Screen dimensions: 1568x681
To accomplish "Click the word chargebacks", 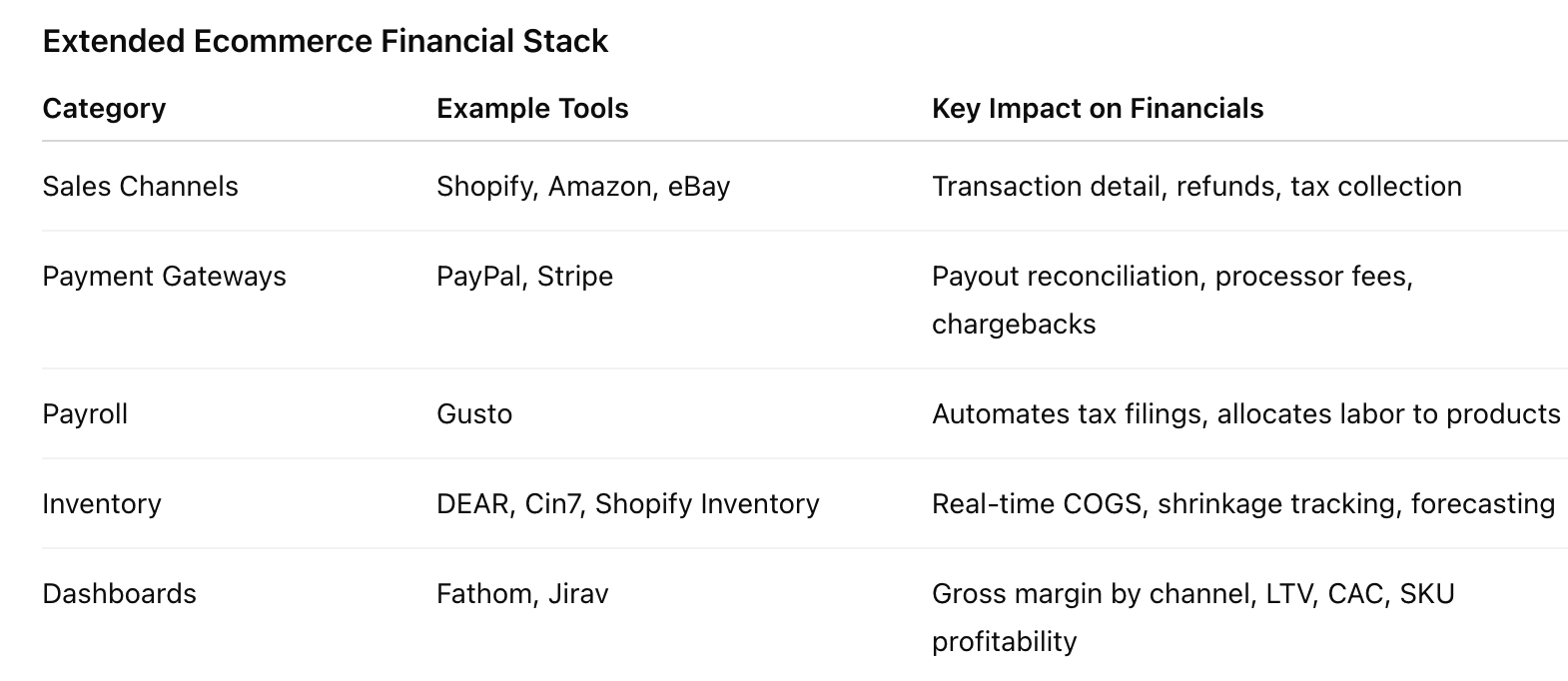I will (x=1013, y=325).
